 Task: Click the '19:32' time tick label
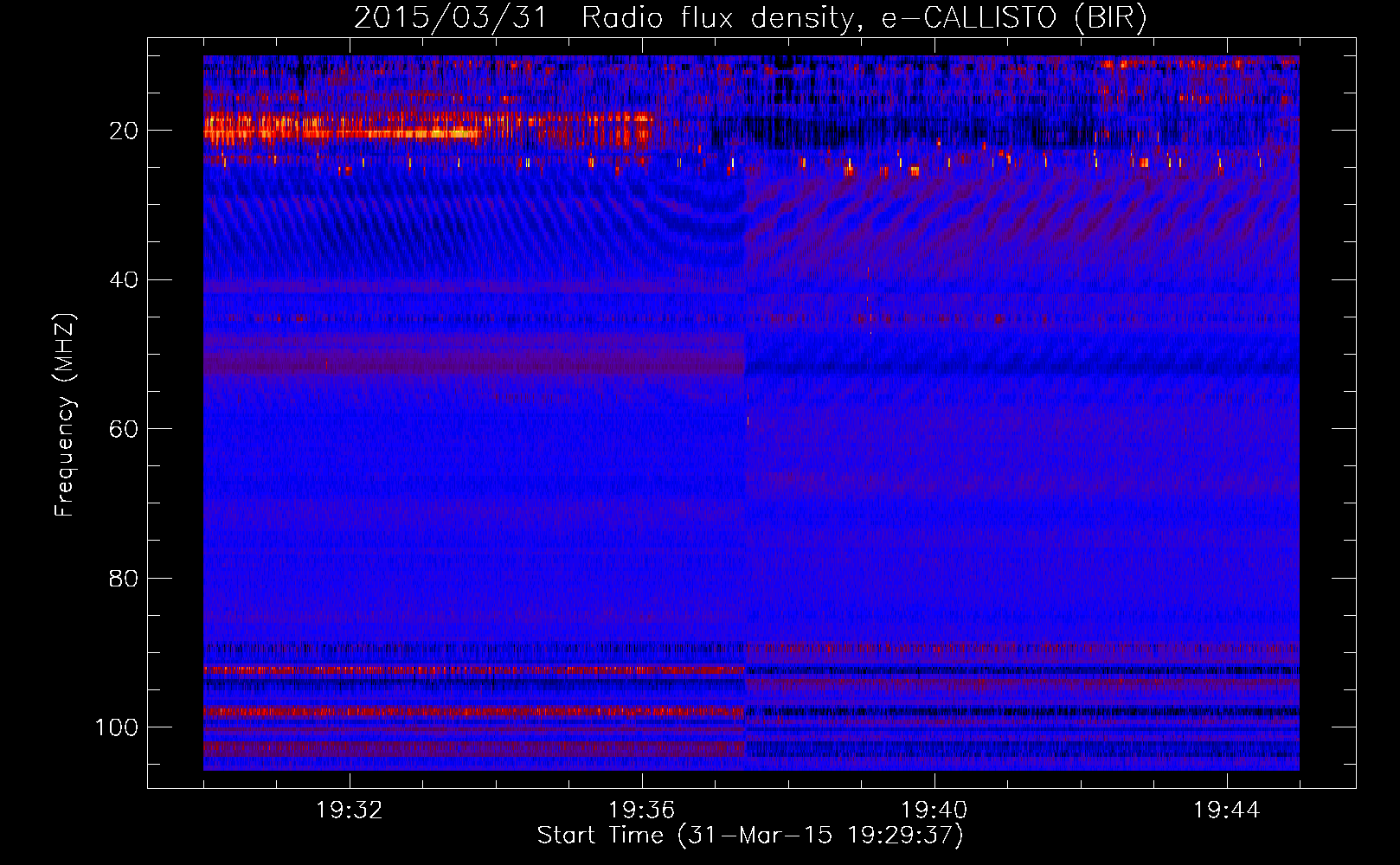pos(350,811)
